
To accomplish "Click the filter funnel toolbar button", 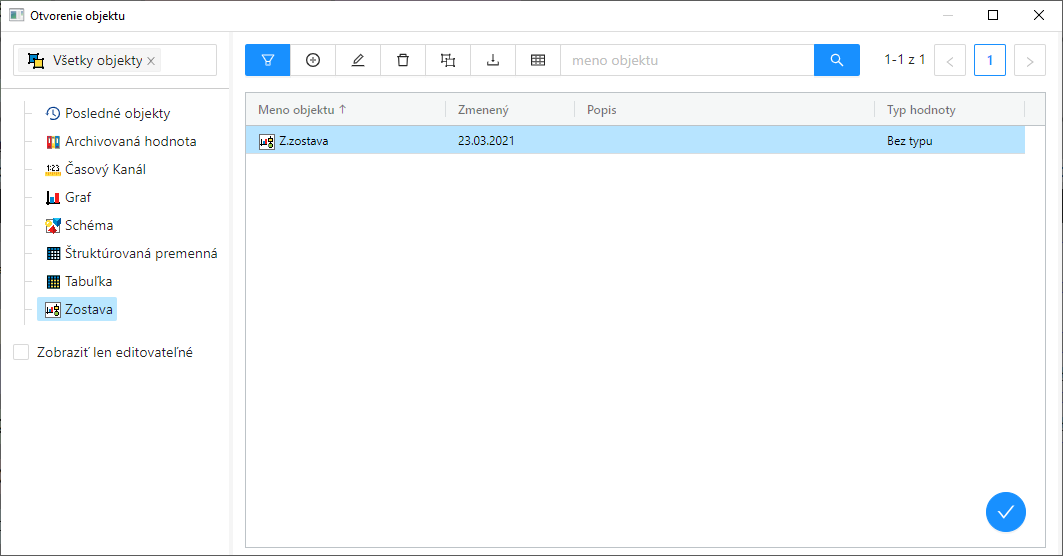I will [x=267, y=60].
